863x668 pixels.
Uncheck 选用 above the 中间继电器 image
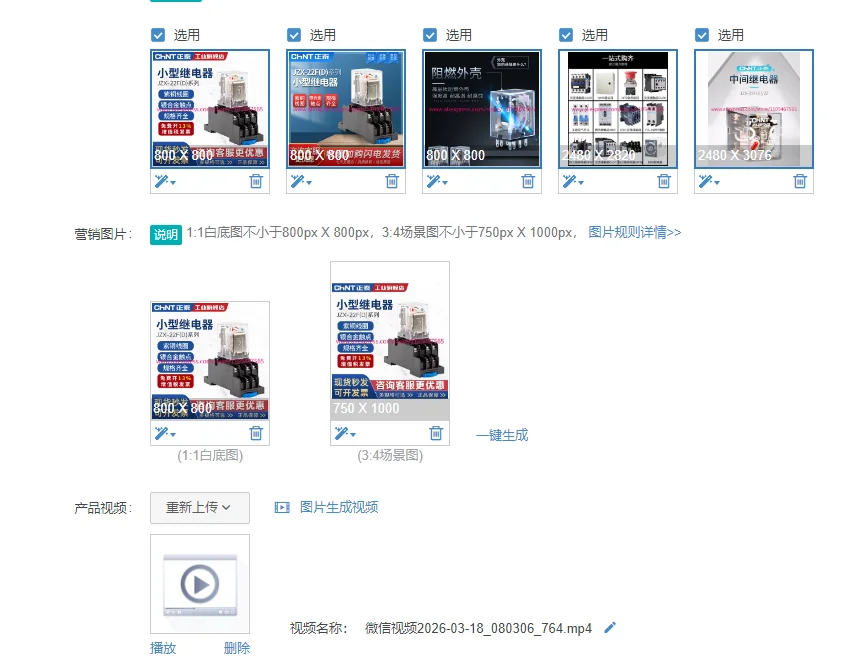(702, 35)
